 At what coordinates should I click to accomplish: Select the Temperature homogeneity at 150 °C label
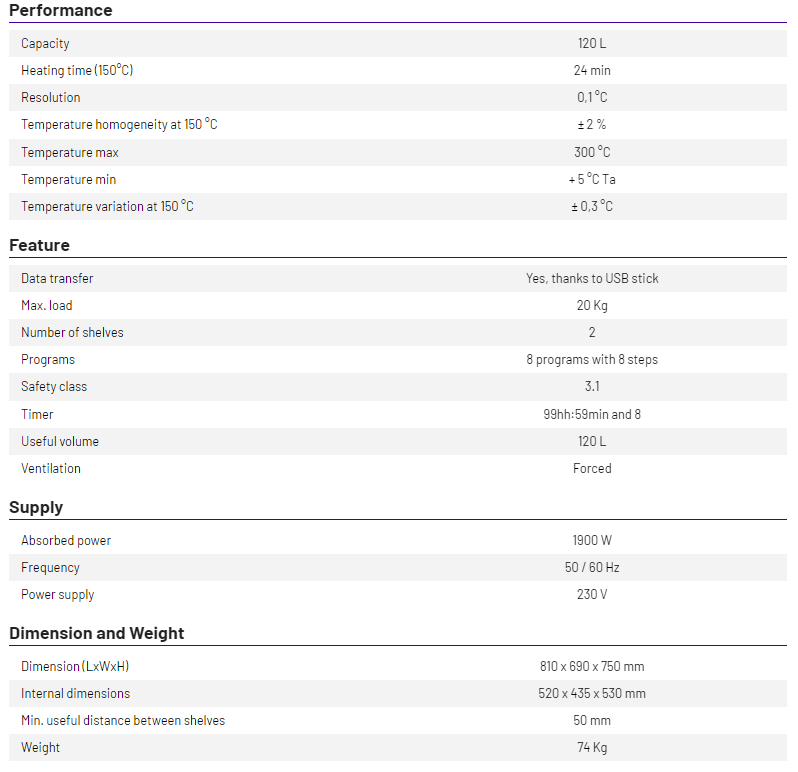[x=119, y=125]
